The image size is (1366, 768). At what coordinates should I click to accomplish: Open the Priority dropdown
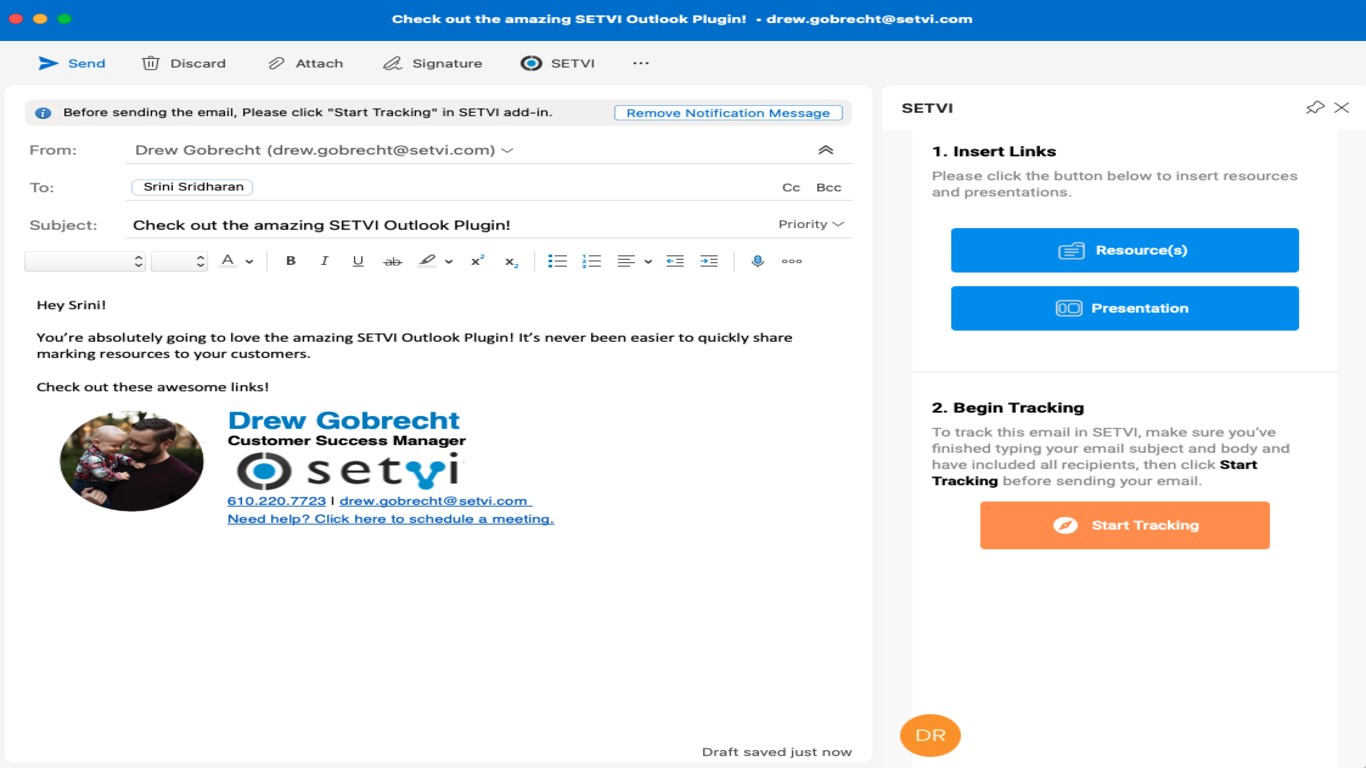[811, 224]
